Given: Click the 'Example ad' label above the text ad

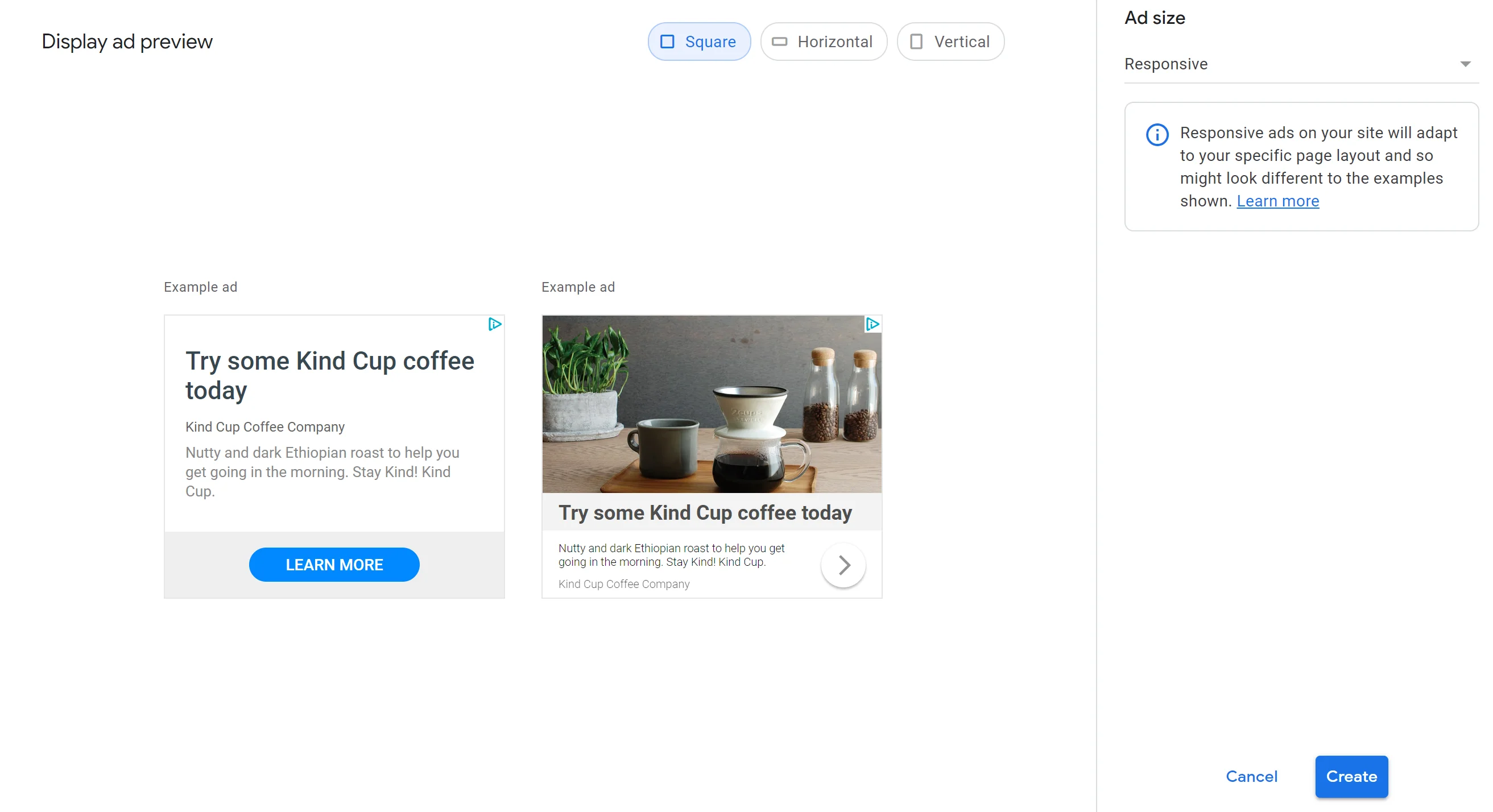Looking at the screenshot, I should tap(201, 287).
